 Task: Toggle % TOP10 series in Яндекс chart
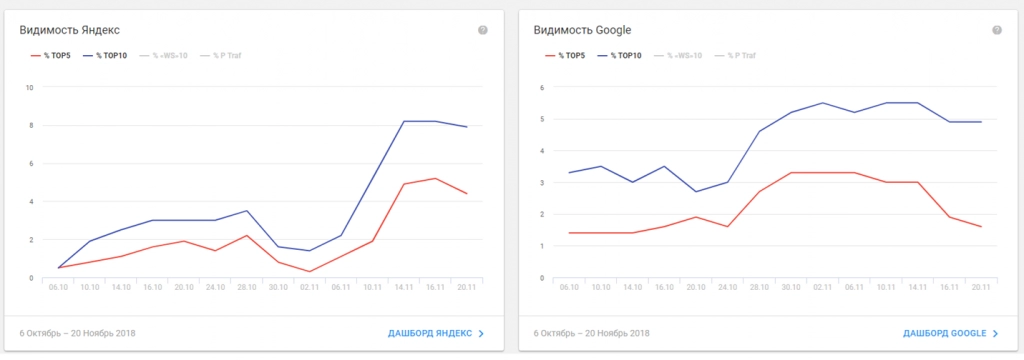tap(108, 56)
